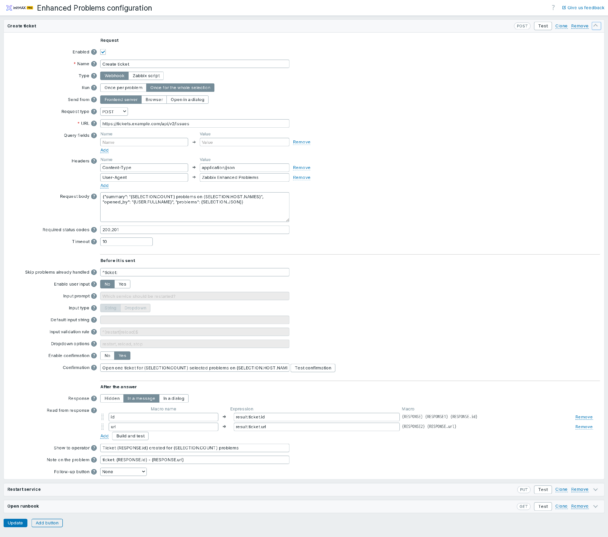Open help icon next to Name
This screenshot has width=608, height=537.
click(x=94, y=64)
